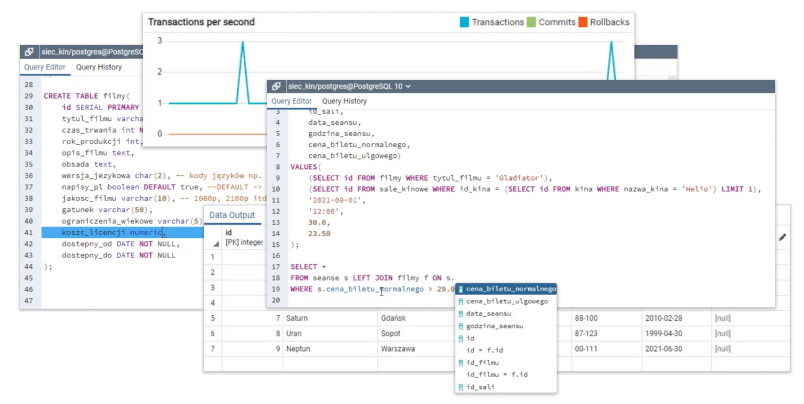Choose cena_biletu_normalnego from the autocomplete list
This screenshot has width=804, height=404.
click(510, 289)
